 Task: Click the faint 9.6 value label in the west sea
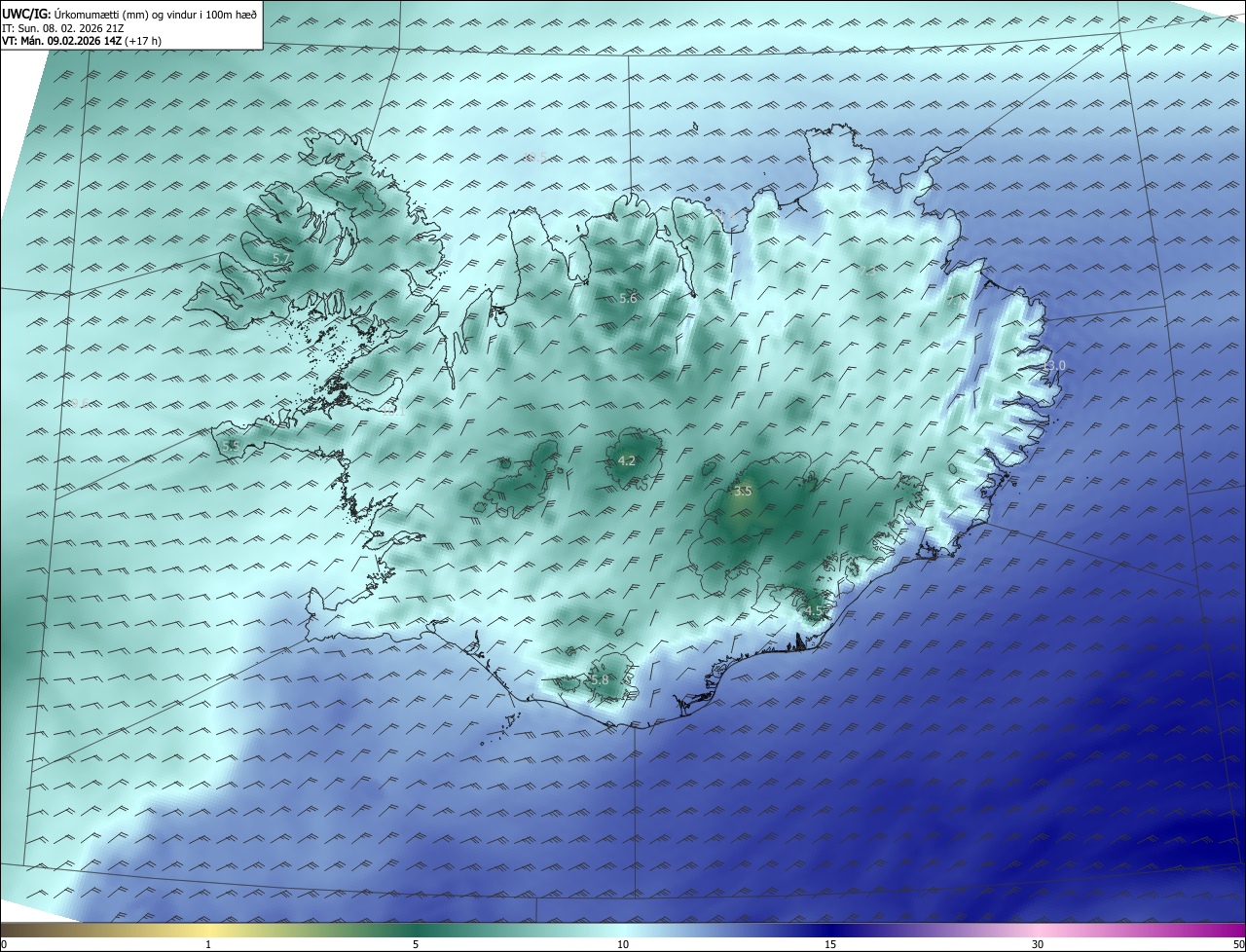[80, 403]
